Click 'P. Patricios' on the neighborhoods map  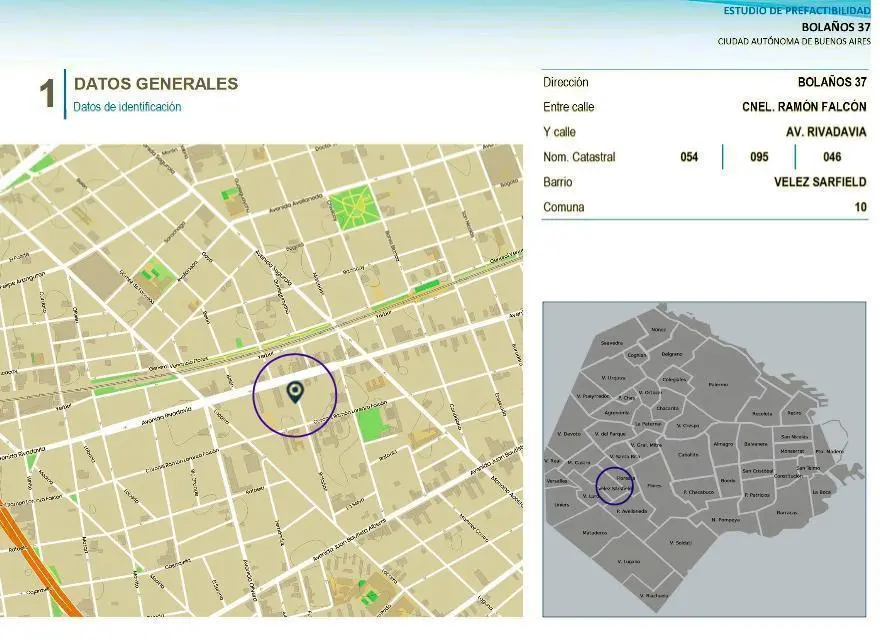pos(757,495)
